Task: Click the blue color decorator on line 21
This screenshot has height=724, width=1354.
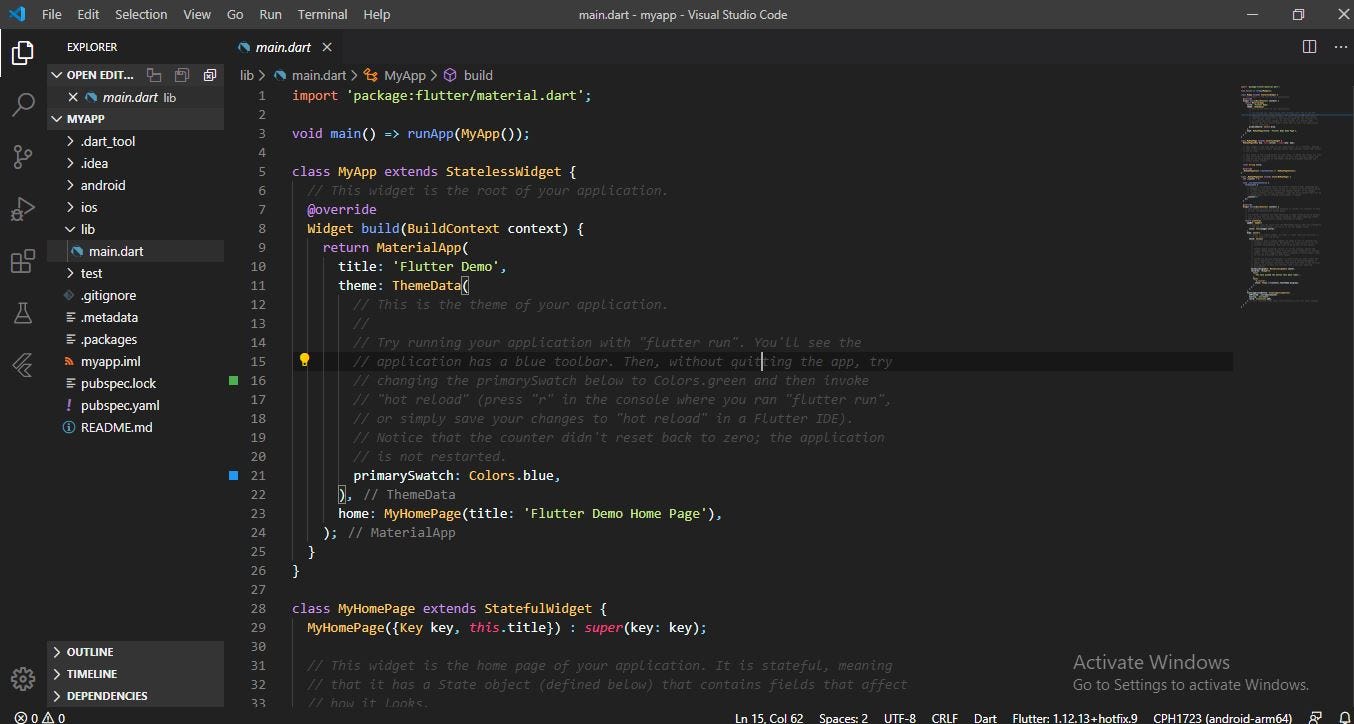Action: click(234, 476)
